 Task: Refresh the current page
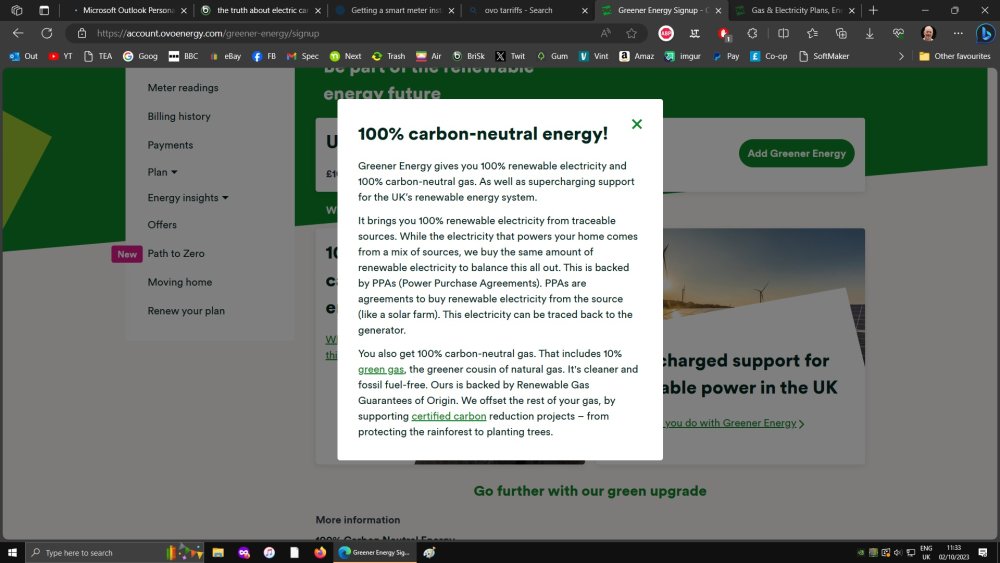[x=47, y=33]
